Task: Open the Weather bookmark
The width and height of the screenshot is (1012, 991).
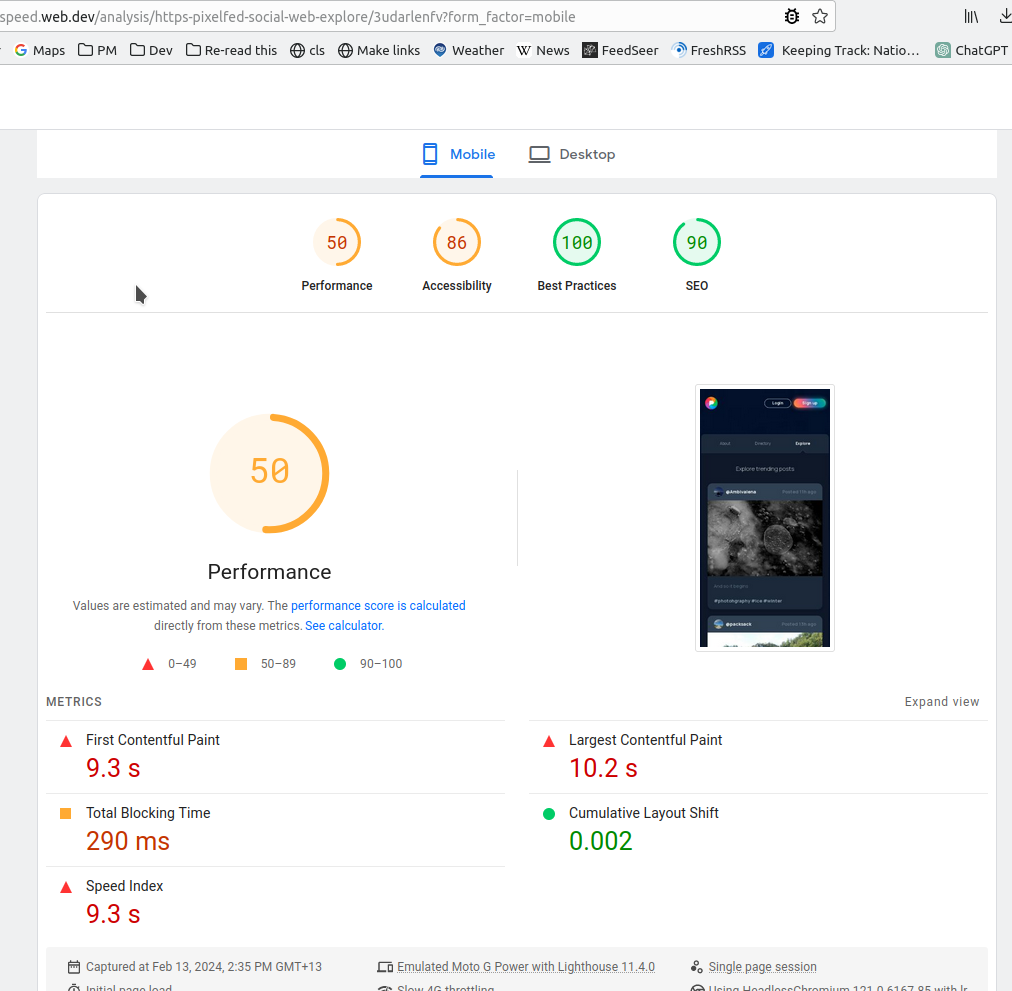Action: click(468, 50)
